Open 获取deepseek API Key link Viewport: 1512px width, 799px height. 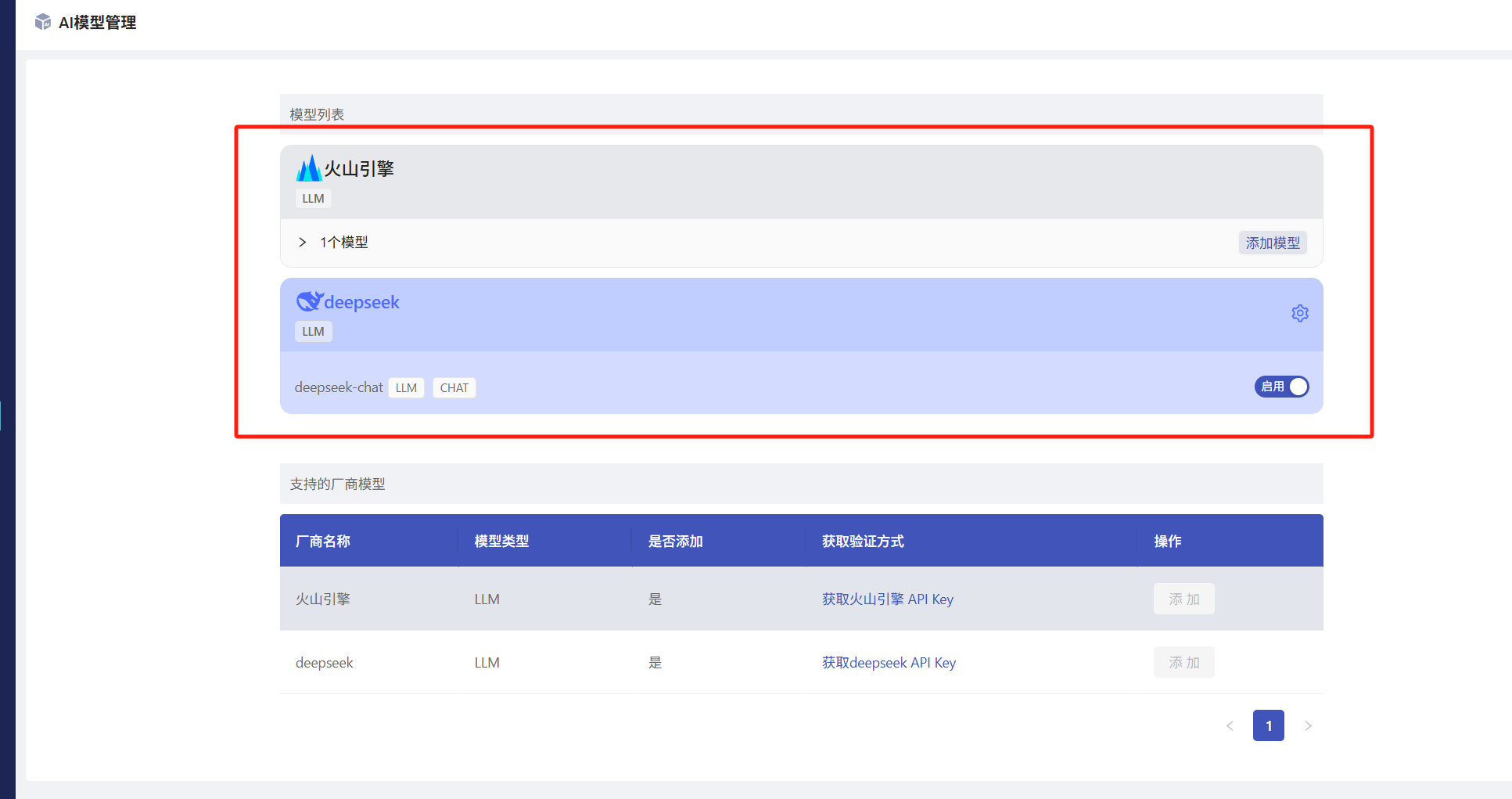889,662
